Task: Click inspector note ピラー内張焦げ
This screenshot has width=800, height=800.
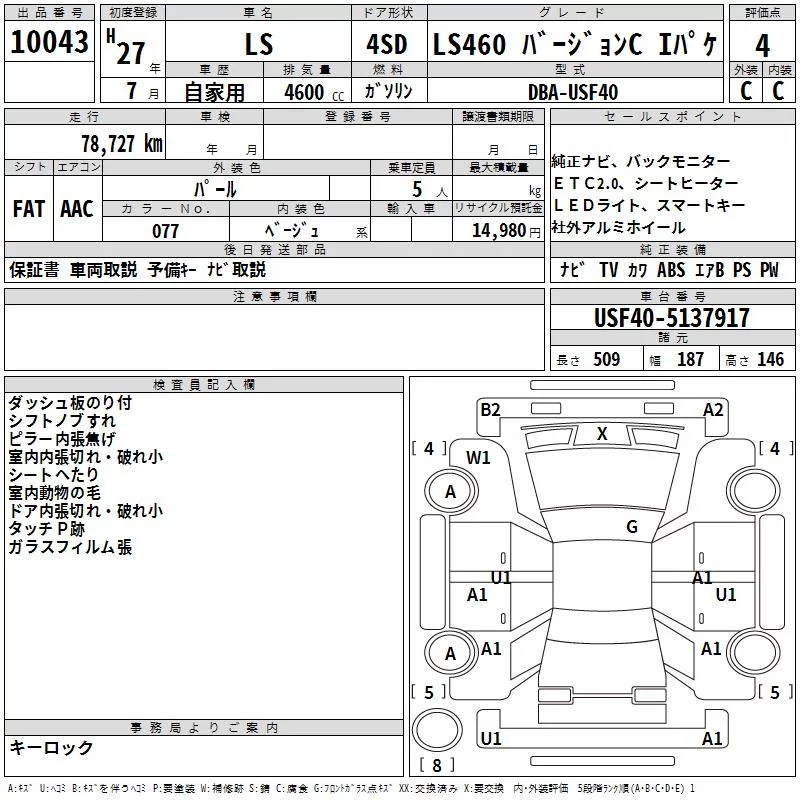Action: click(x=62, y=439)
